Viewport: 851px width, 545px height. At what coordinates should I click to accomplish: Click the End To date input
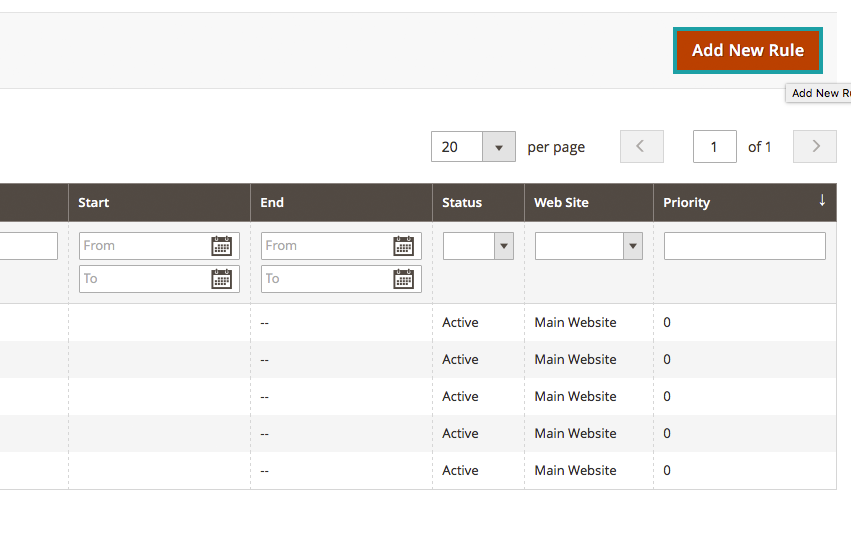click(x=325, y=279)
